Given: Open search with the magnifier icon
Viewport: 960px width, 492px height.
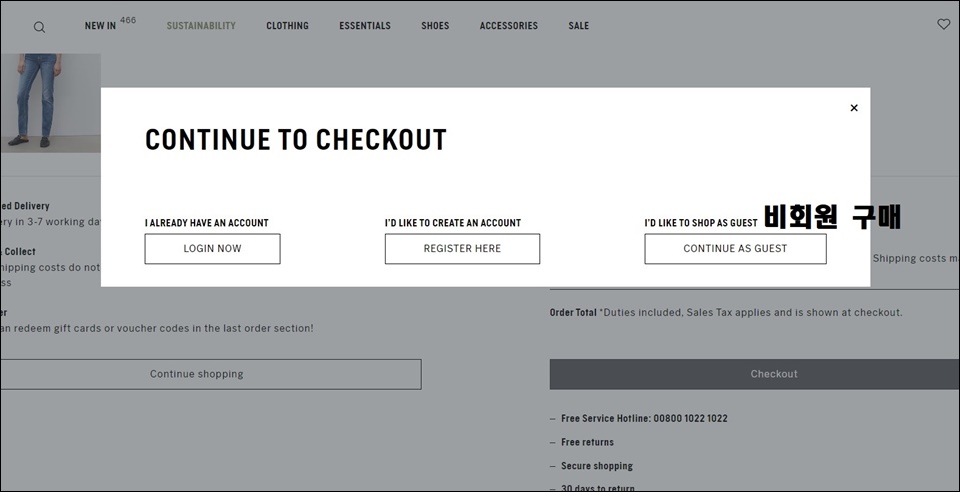Looking at the screenshot, I should click(x=39, y=27).
